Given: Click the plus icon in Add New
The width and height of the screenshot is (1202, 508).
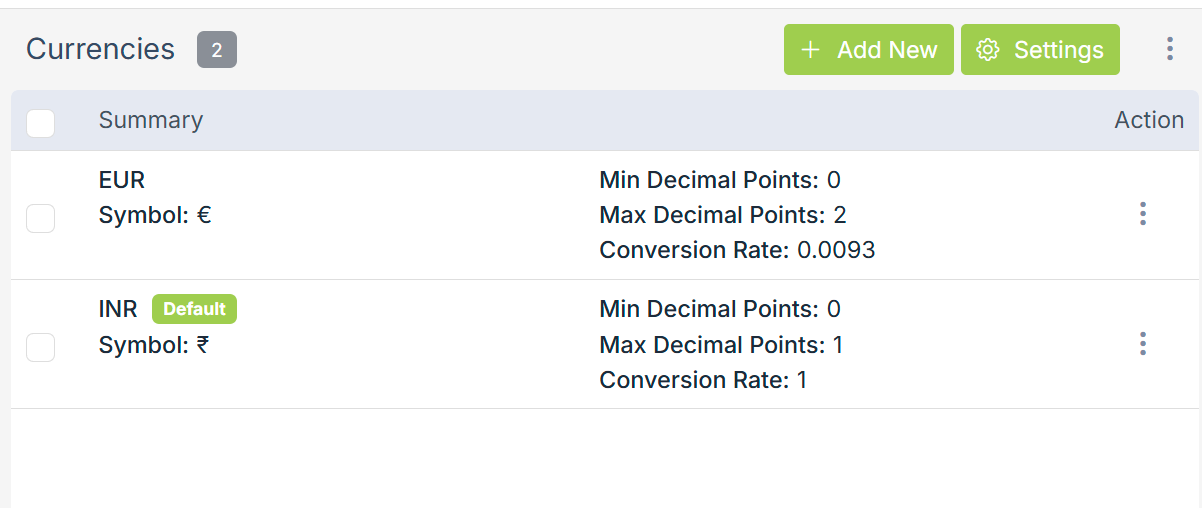Looking at the screenshot, I should [811, 50].
